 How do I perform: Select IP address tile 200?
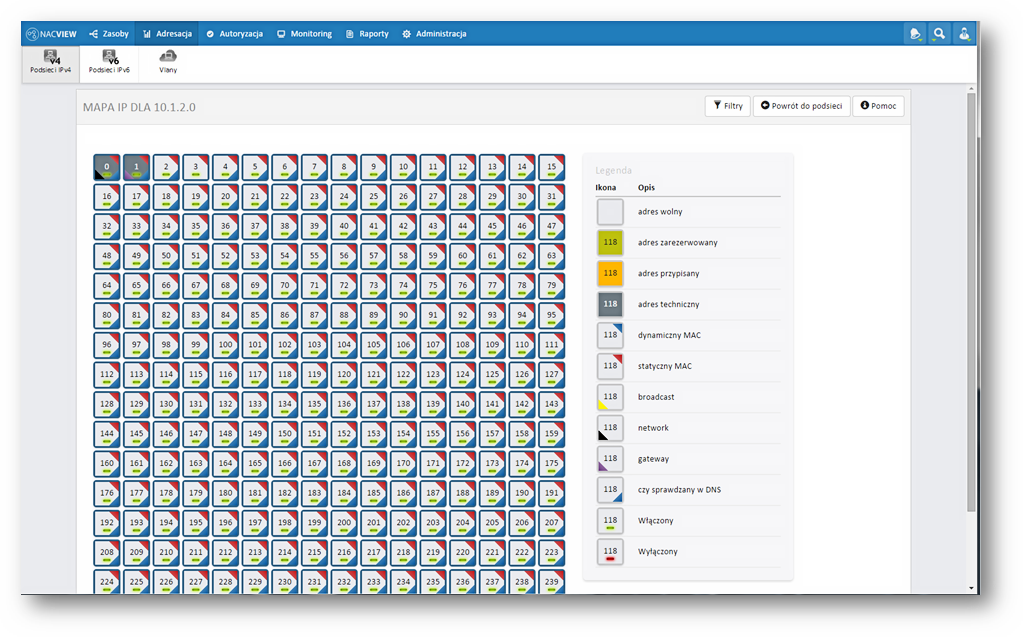[344, 523]
